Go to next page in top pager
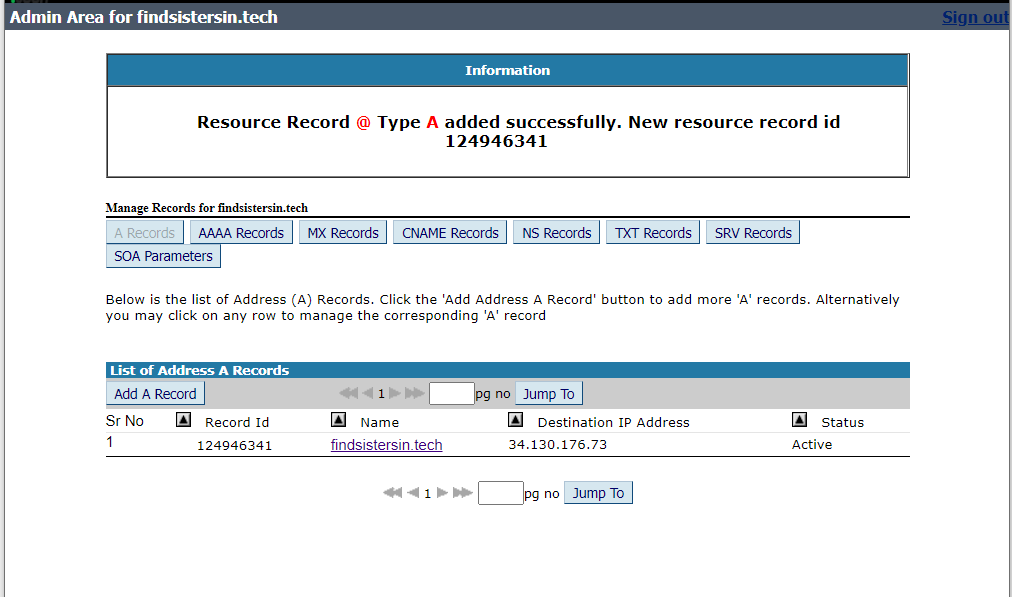Viewport: 1012px width, 597px height. pos(394,393)
